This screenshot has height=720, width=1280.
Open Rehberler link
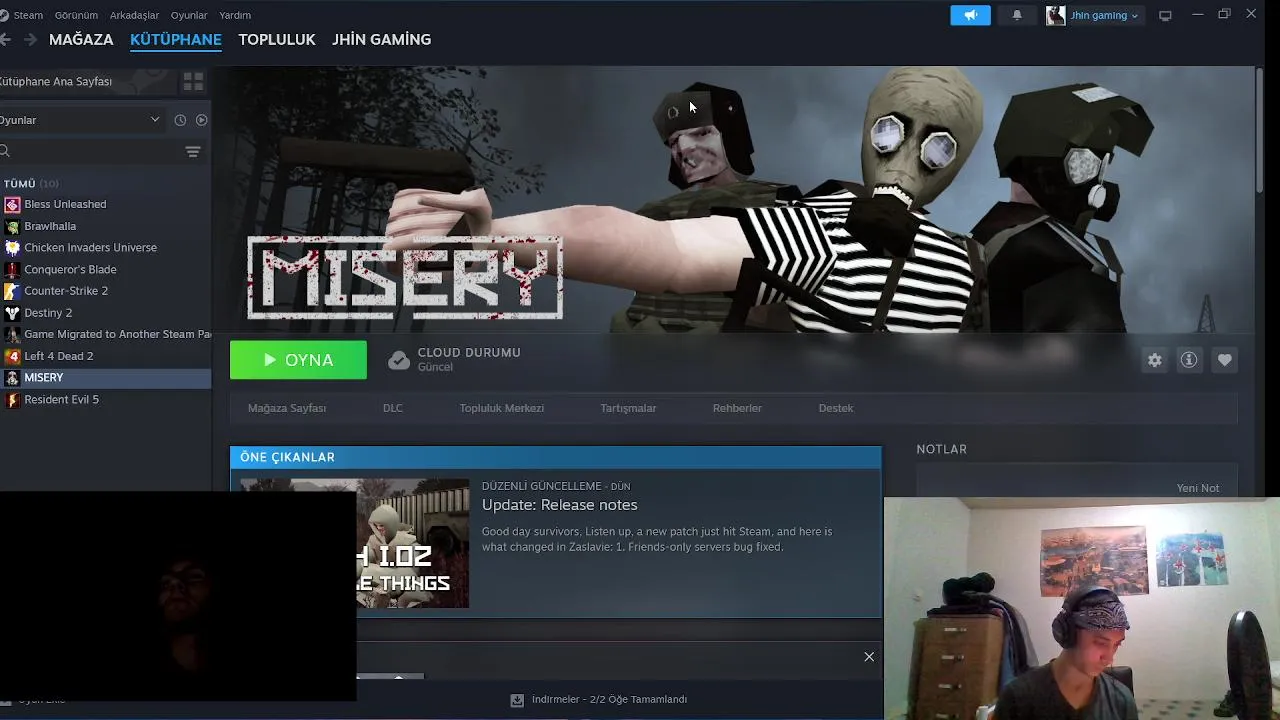(x=737, y=408)
